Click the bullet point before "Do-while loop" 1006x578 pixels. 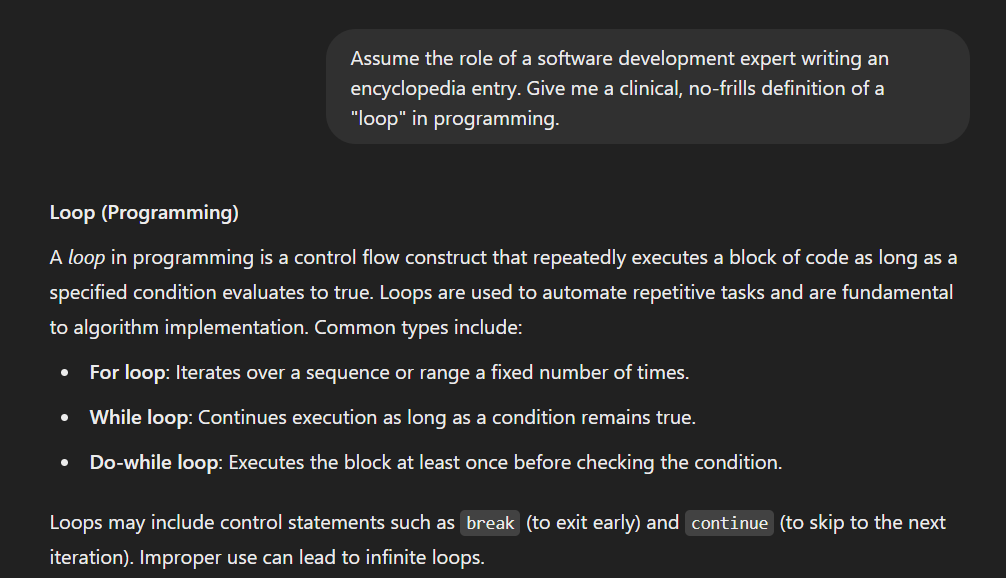[65, 464]
